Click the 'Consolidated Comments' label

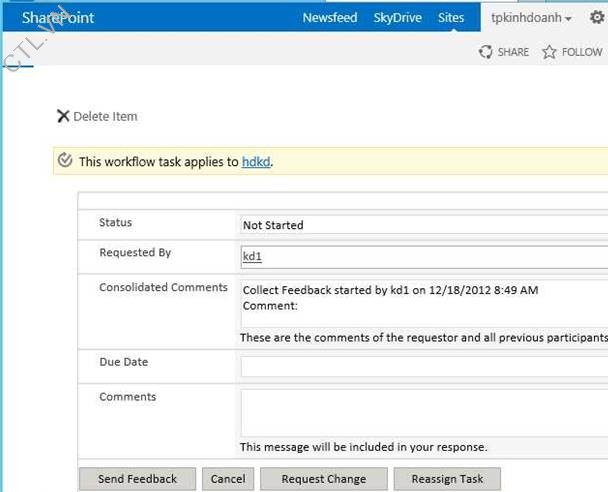pyautogui.click(x=163, y=287)
